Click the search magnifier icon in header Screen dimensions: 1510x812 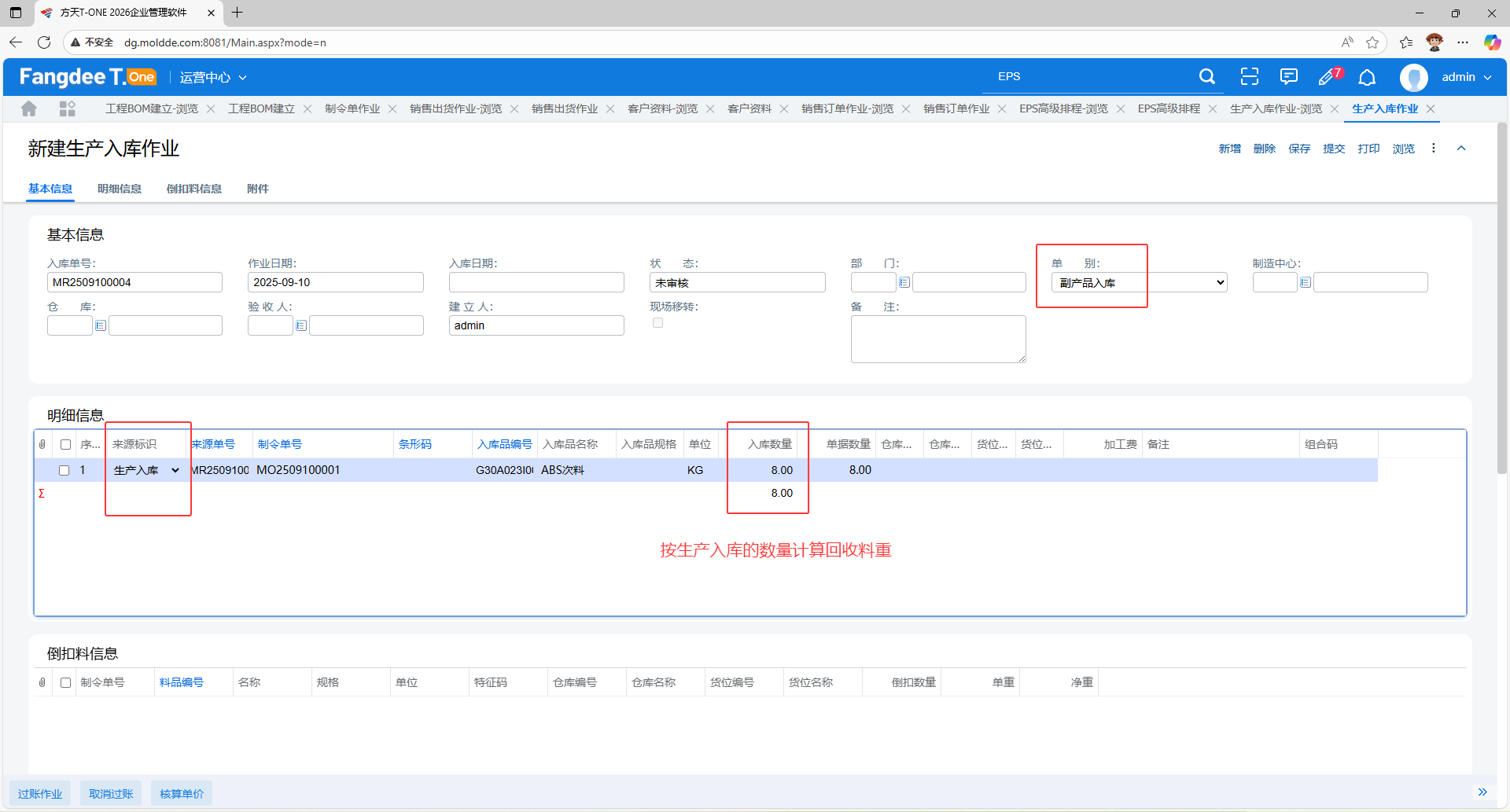(1206, 77)
